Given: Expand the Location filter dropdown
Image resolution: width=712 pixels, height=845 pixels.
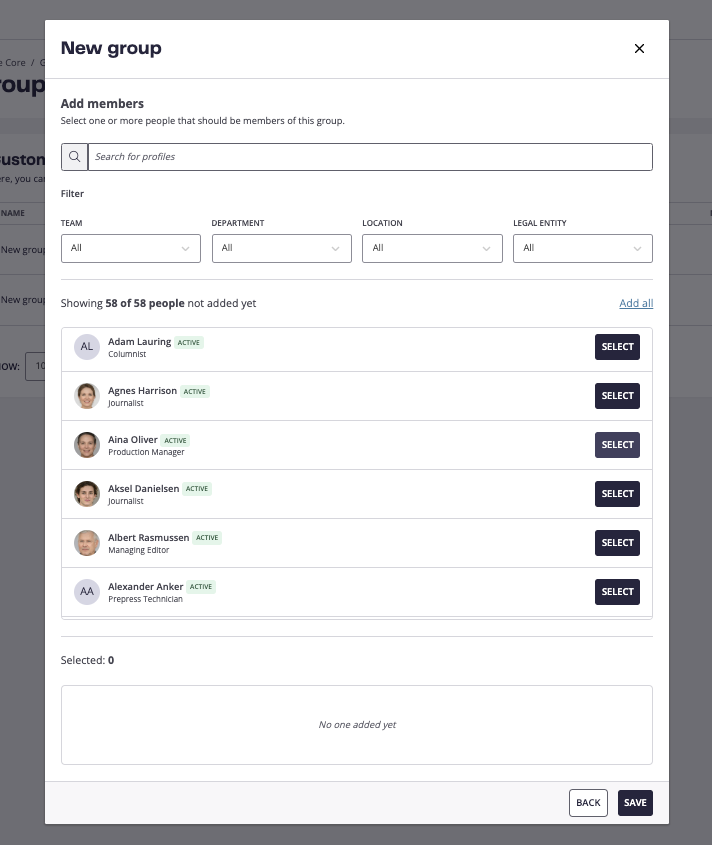Looking at the screenshot, I should (432, 248).
